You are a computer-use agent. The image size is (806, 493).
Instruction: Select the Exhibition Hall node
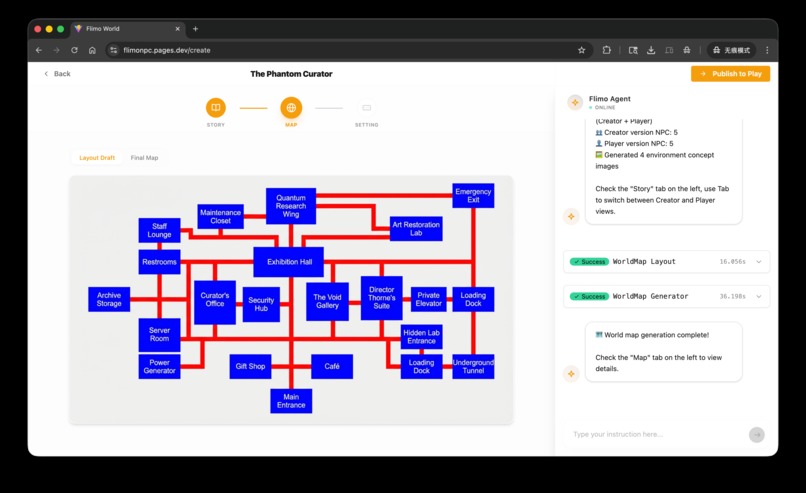(289, 262)
